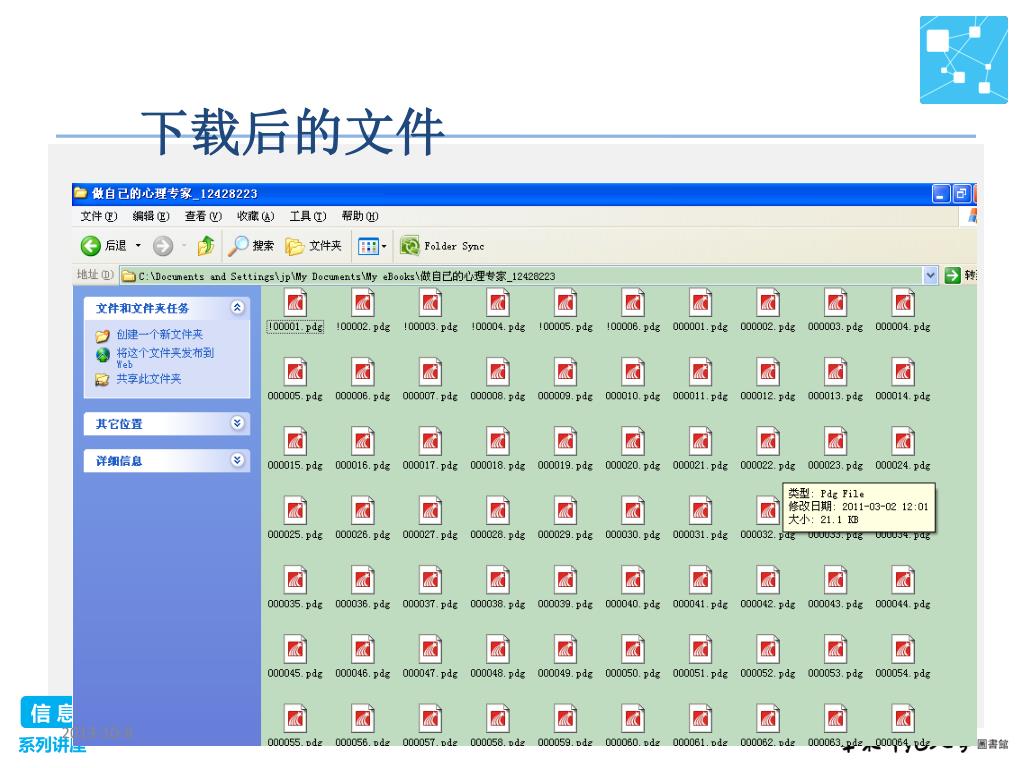Viewport: 1024px width, 768px height.
Task: Select file 000015.pdg icon
Action: 295,441
